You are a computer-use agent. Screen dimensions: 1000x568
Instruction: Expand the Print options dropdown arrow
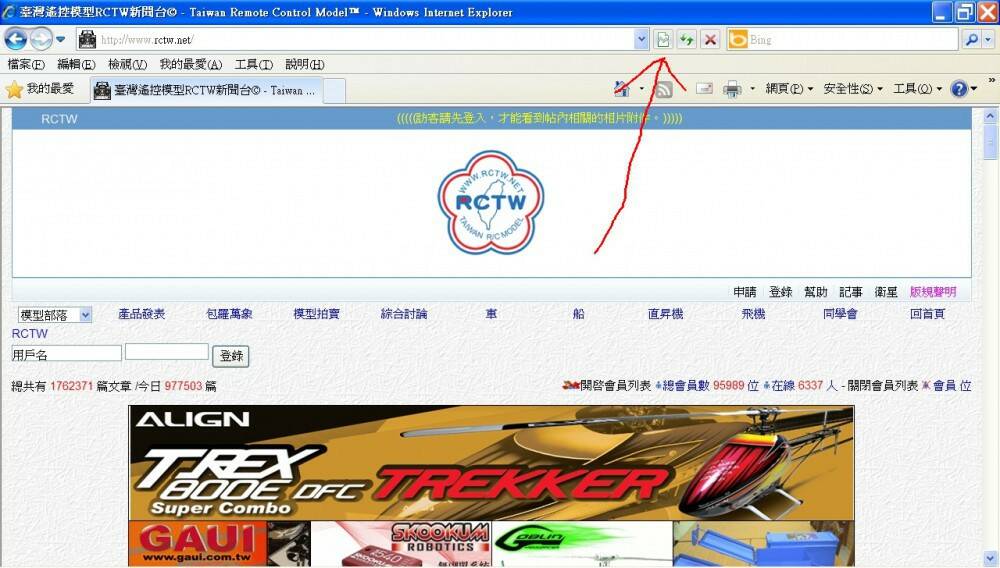753,89
